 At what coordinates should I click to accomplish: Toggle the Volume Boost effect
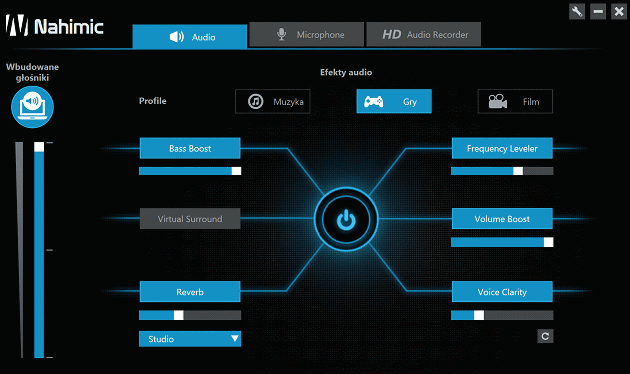click(502, 219)
